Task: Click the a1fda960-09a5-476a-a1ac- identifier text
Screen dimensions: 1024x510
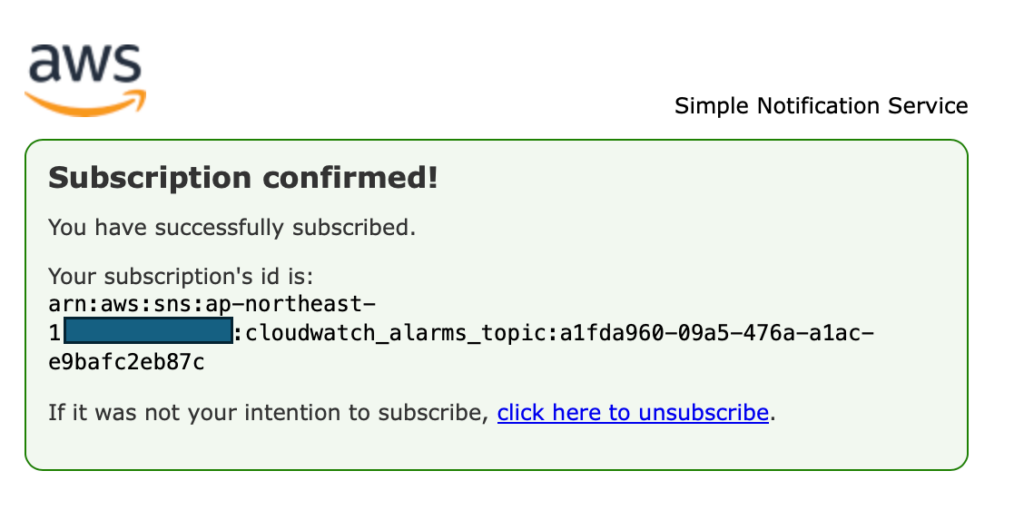Action: point(716,334)
